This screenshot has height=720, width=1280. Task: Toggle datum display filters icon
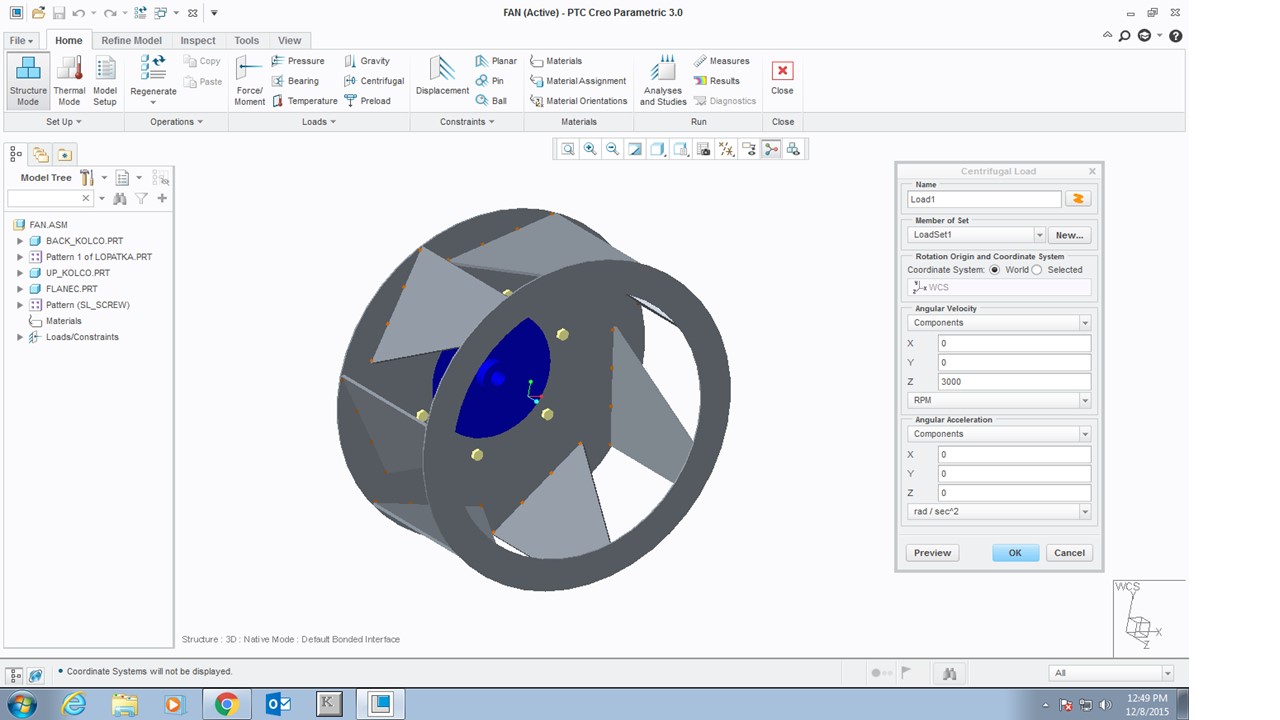726,149
